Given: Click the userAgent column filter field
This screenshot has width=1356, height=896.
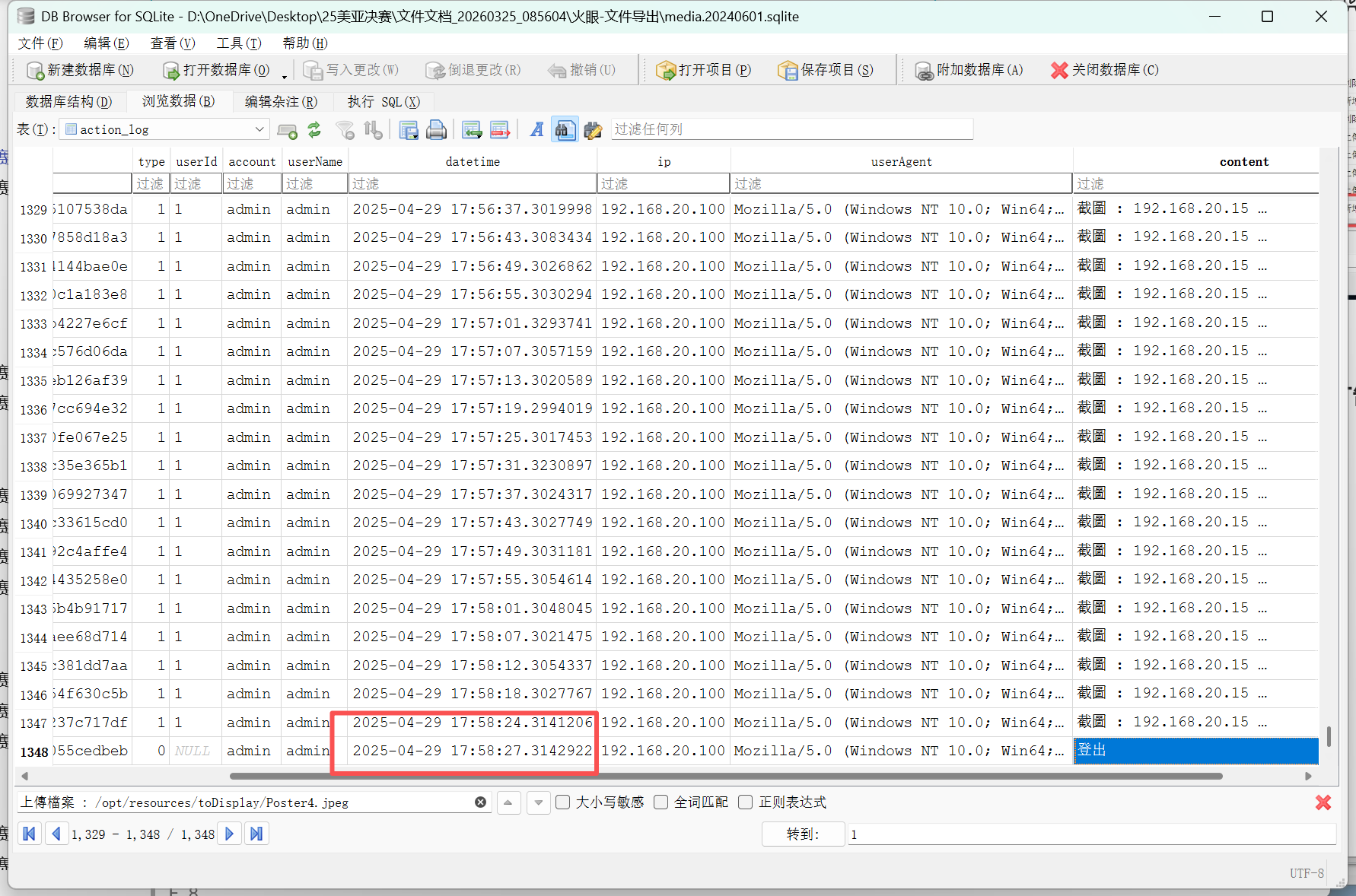Looking at the screenshot, I should pos(902,183).
